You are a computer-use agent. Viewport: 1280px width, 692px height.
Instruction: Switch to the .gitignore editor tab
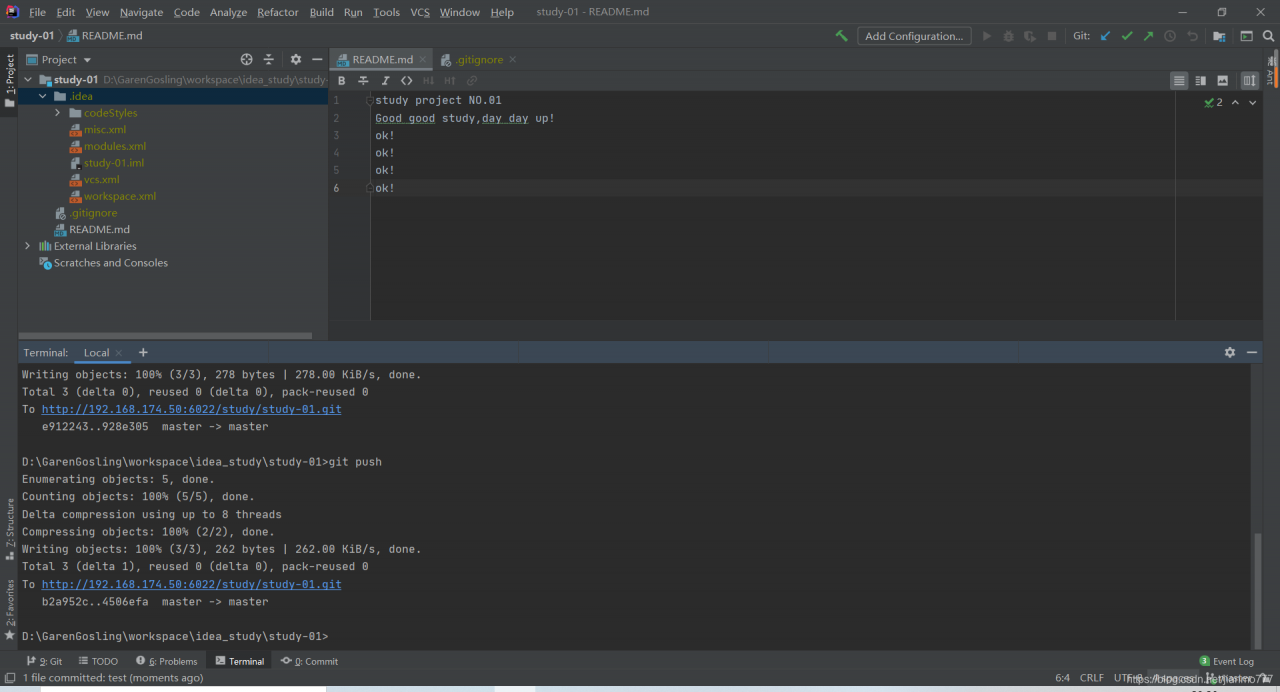pyautogui.click(x=478, y=60)
